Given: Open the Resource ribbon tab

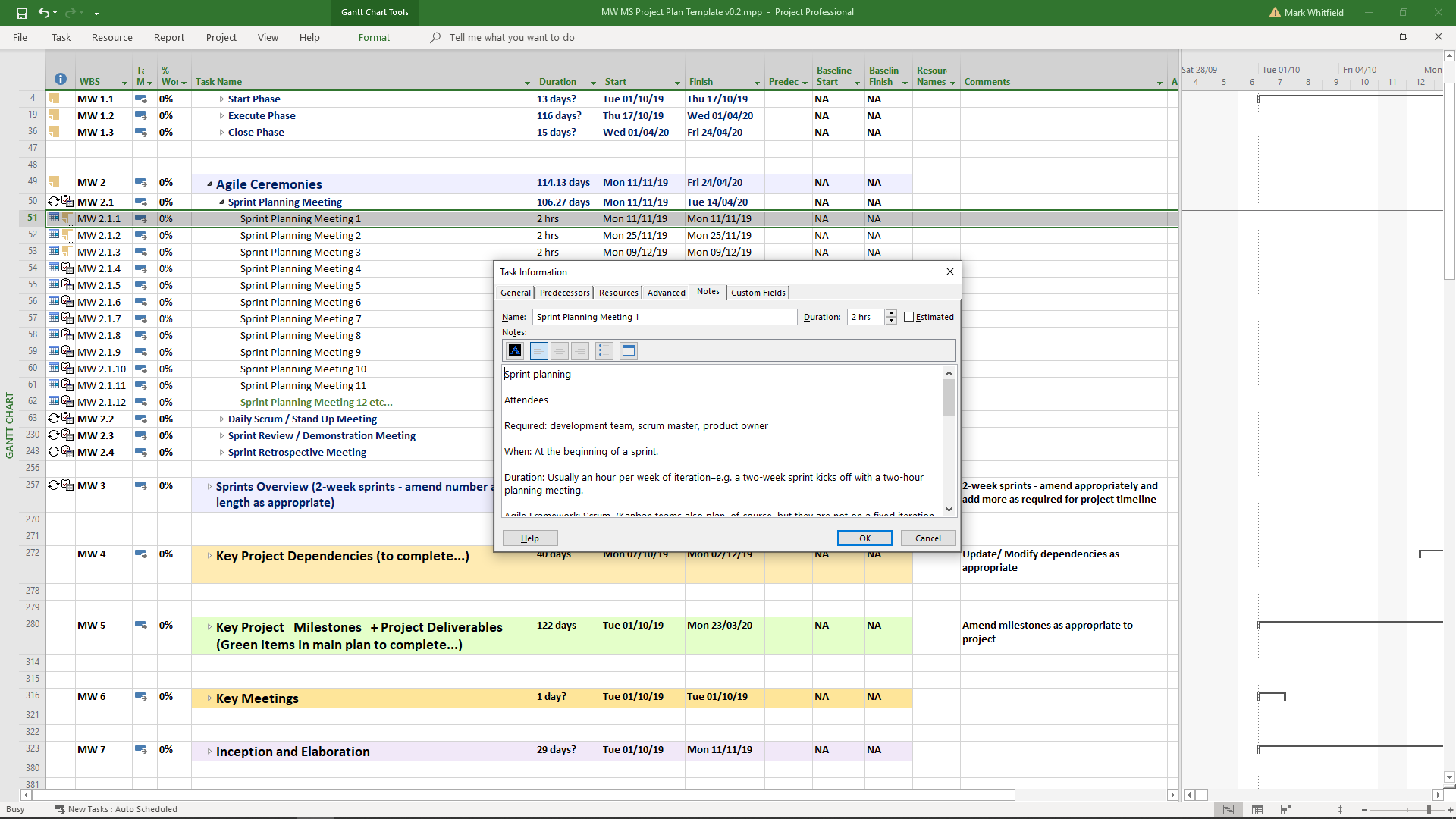Looking at the screenshot, I should tap(111, 37).
